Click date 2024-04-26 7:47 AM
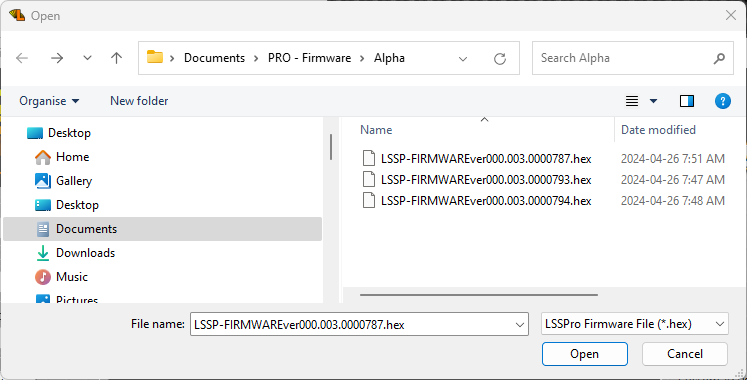 673,180
